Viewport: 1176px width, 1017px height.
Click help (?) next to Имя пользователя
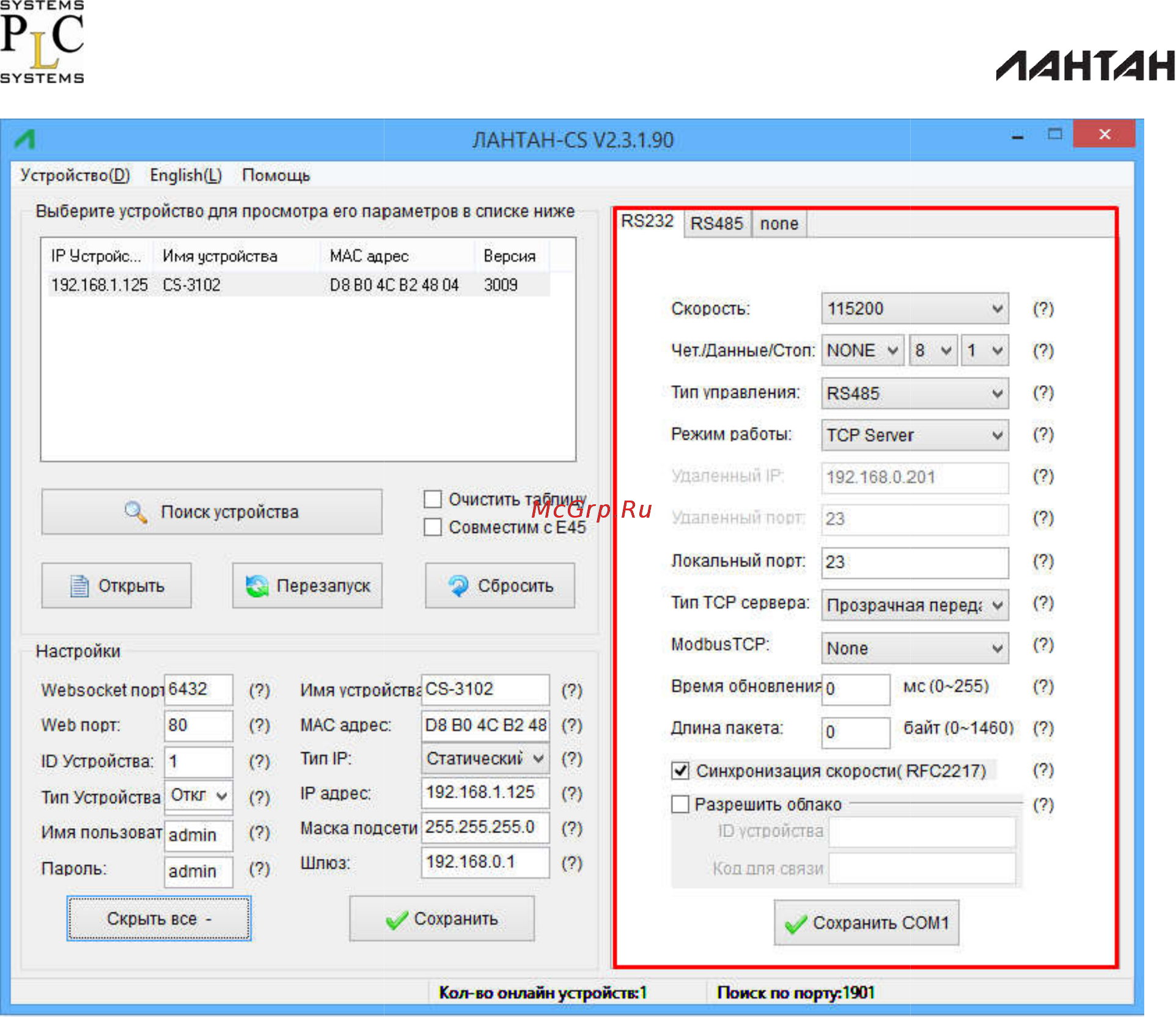(259, 832)
